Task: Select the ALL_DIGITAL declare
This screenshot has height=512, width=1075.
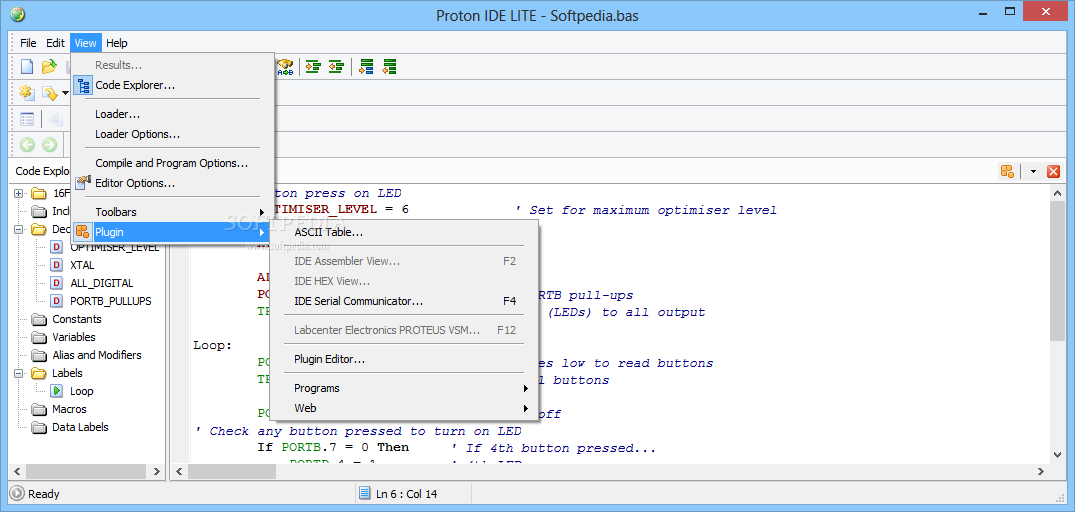Action: pos(101,283)
